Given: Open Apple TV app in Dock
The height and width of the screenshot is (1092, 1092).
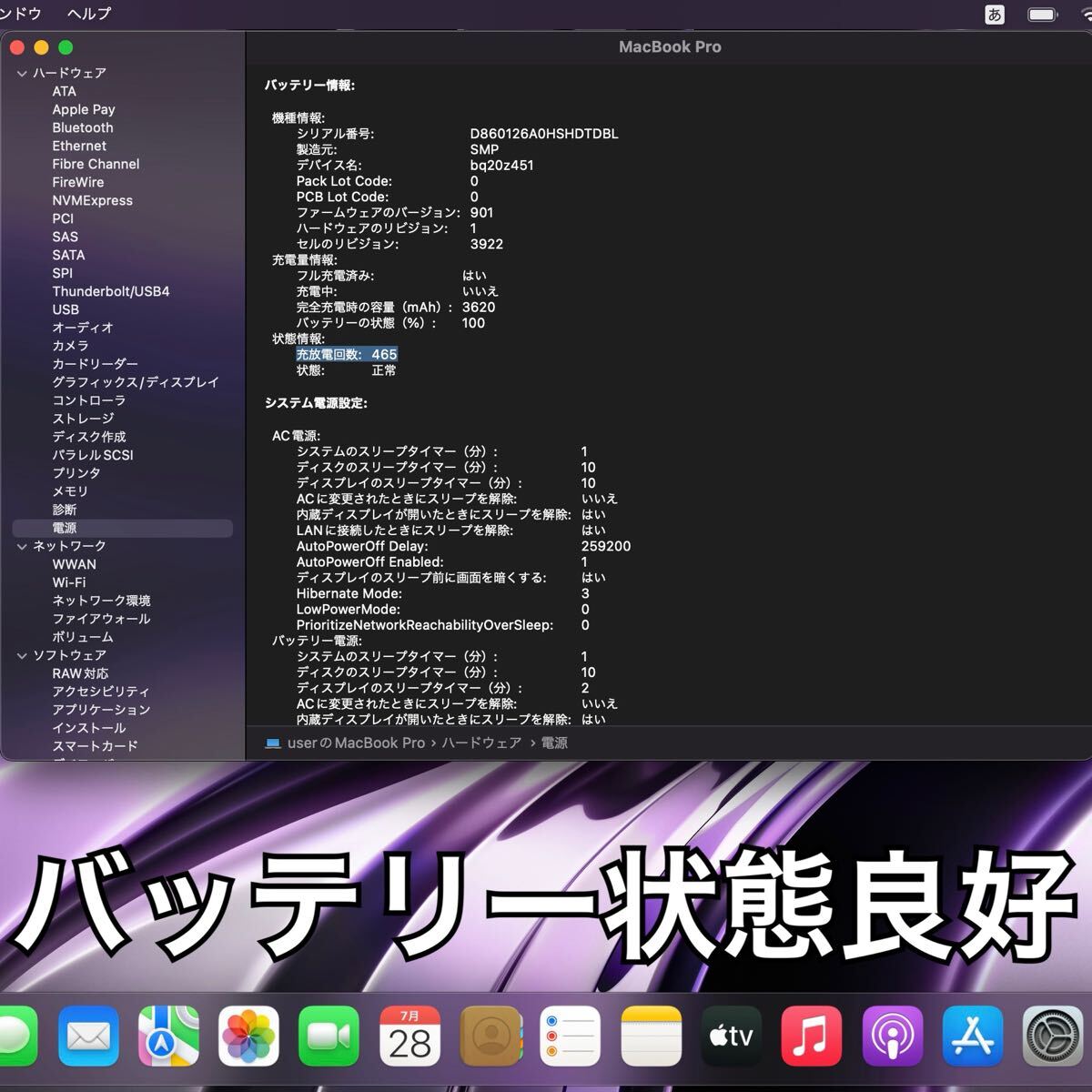Looking at the screenshot, I should pyautogui.click(x=731, y=1036).
